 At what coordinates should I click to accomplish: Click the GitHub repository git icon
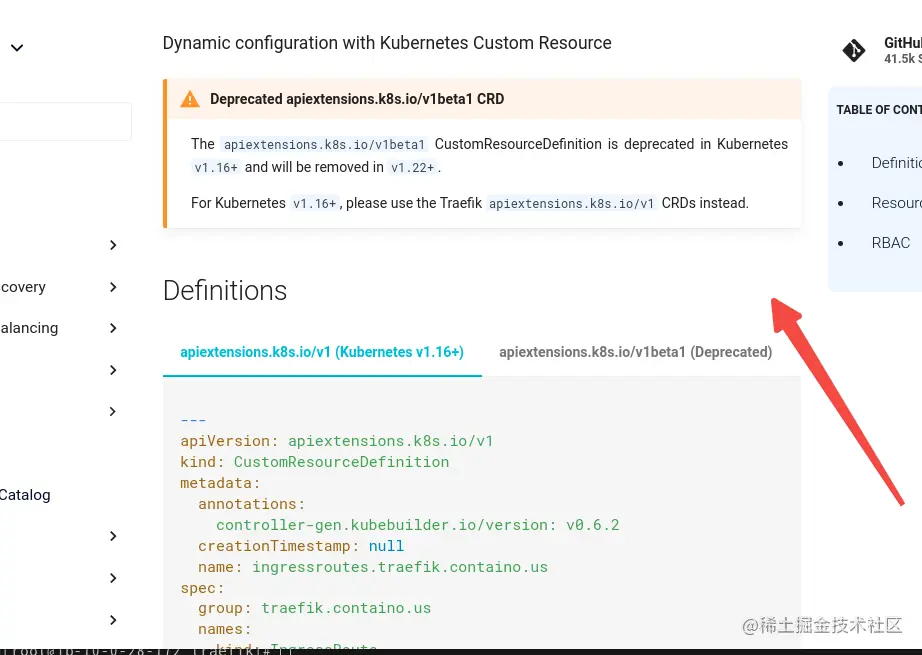coord(853,51)
